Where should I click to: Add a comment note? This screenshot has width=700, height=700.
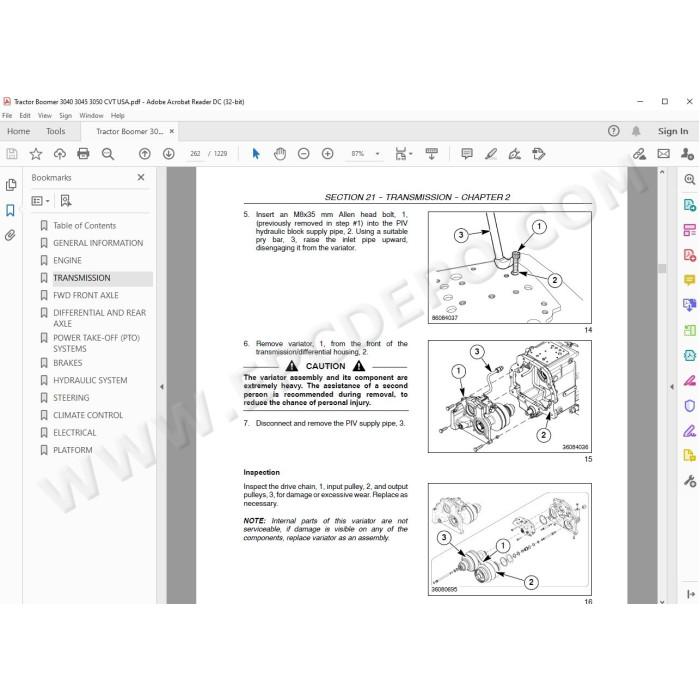(467, 154)
